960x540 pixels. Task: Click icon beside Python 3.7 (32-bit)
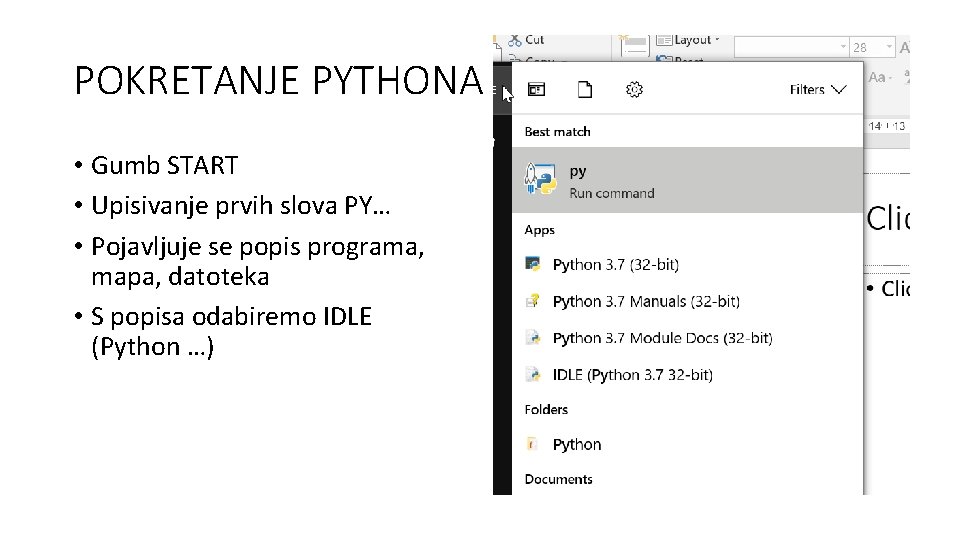[x=533, y=264]
